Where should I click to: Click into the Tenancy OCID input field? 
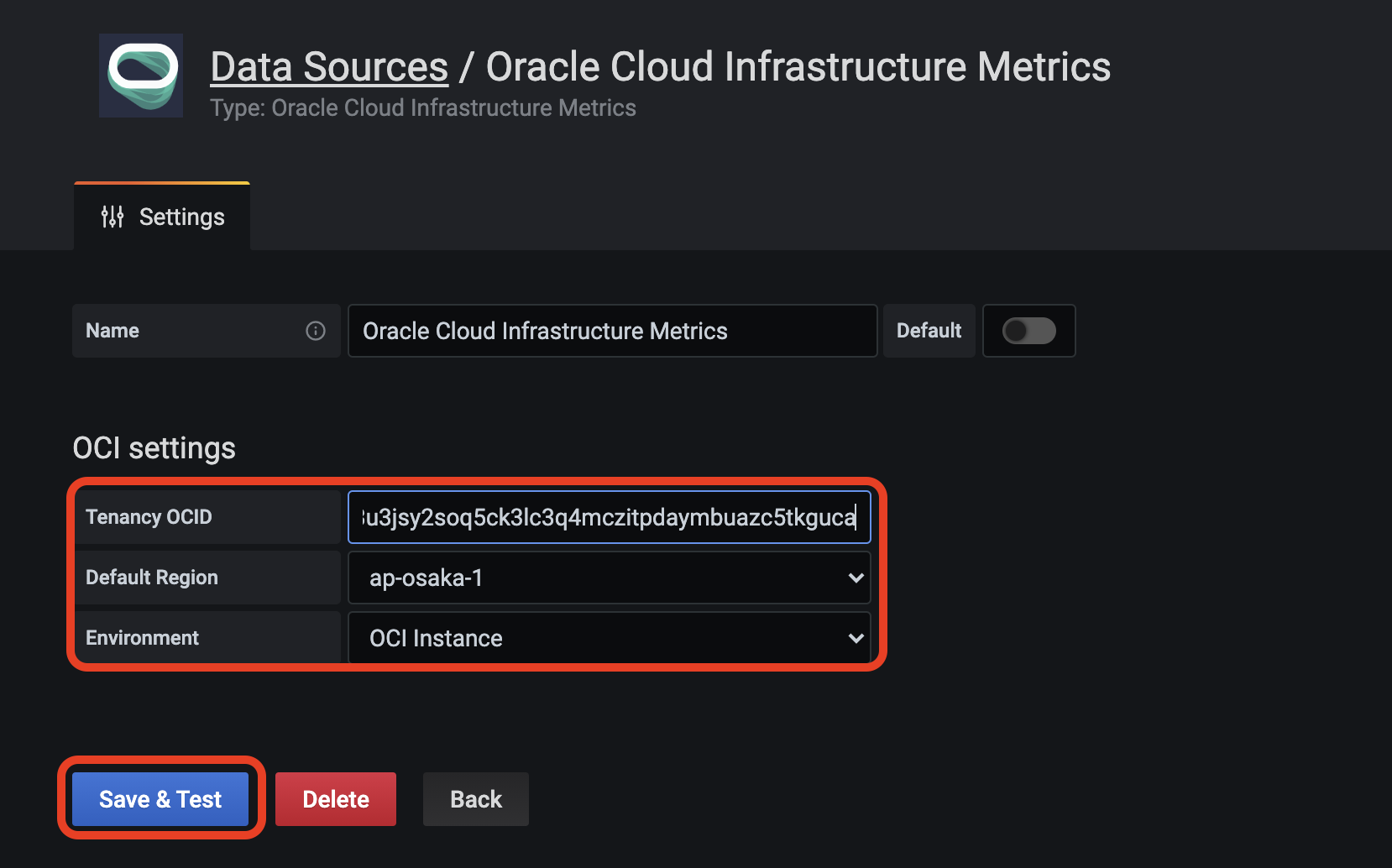click(608, 517)
